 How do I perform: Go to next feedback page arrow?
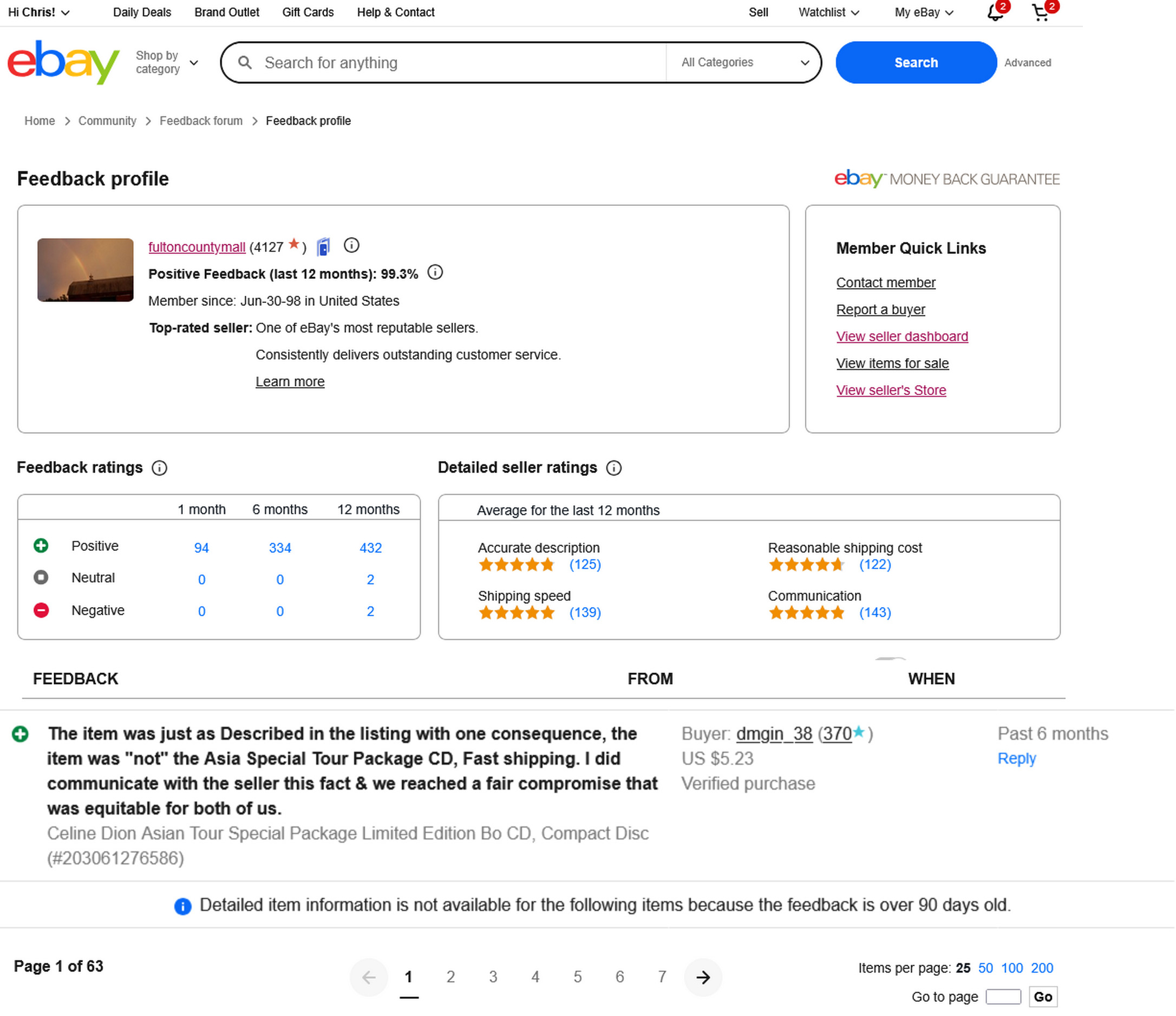tap(704, 978)
